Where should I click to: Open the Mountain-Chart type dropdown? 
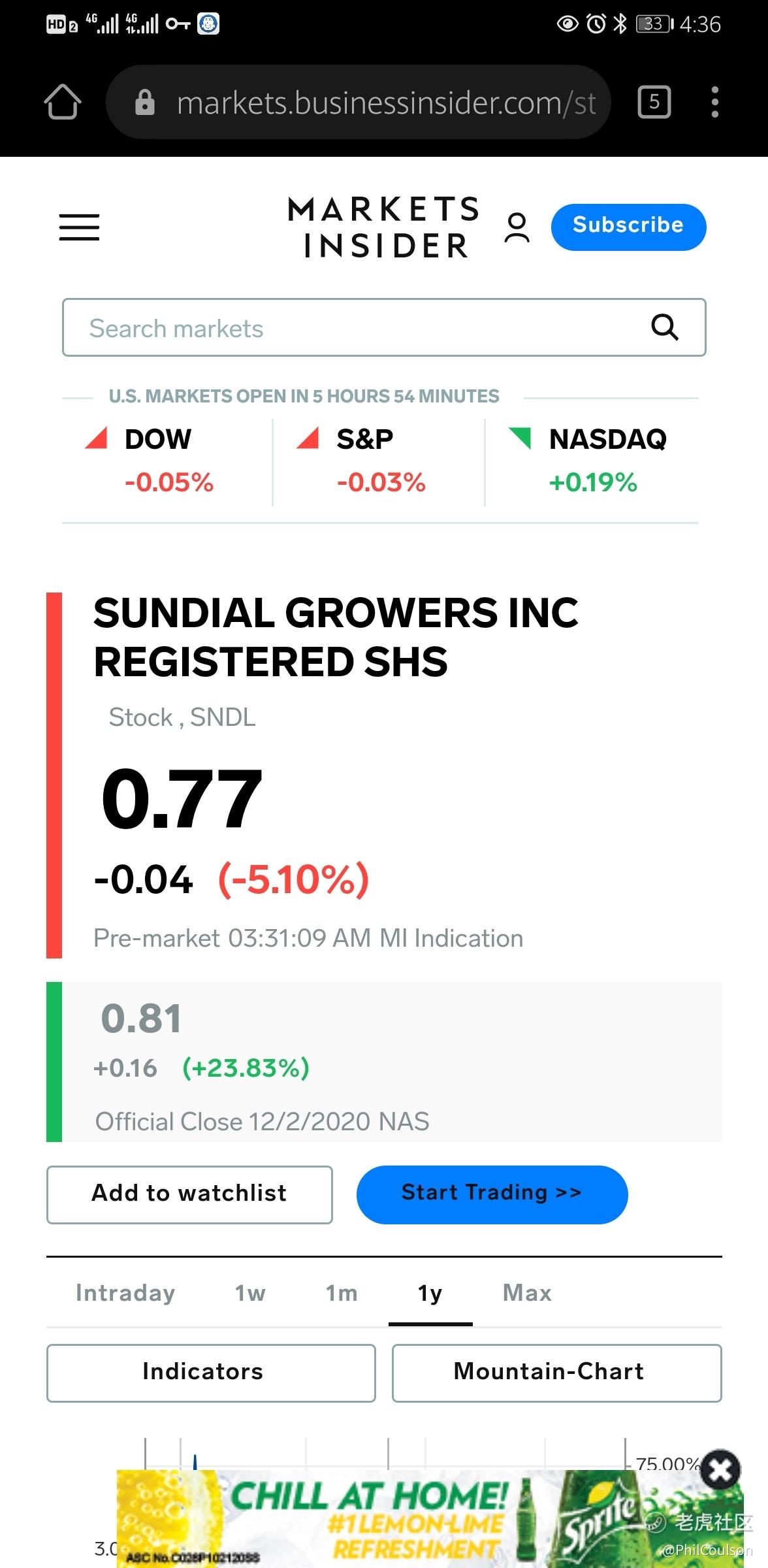point(556,1373)
